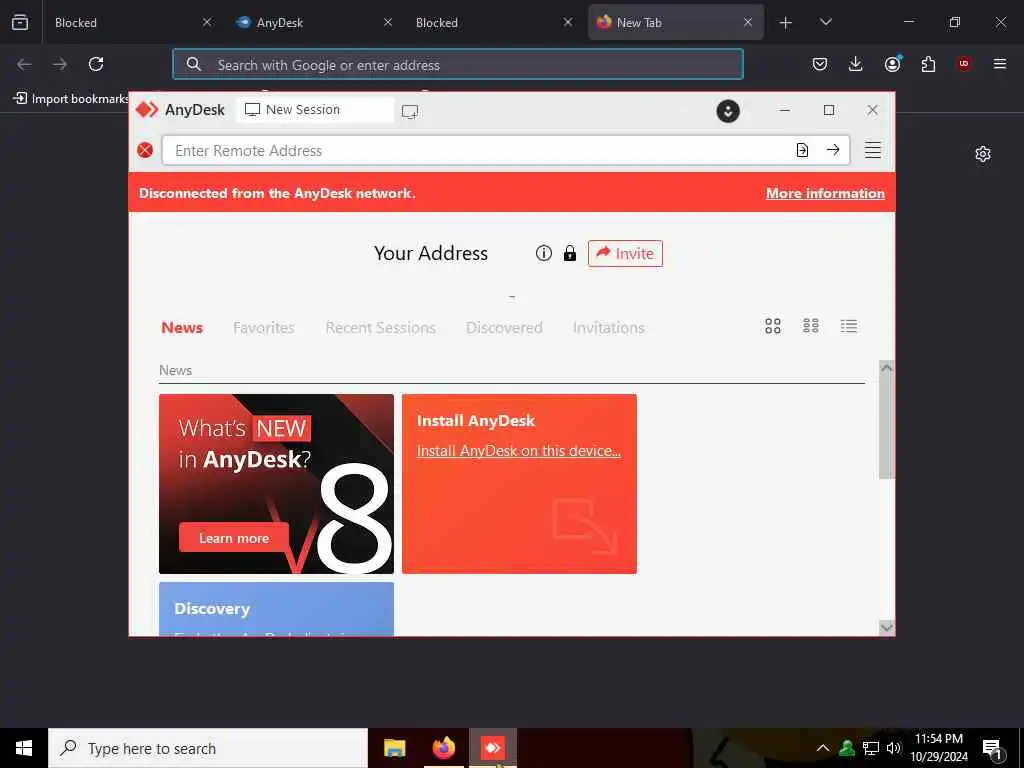The height and width of the screenshot is (768, 1024).
Task: Open More information link
Action: pyautogui.click(x=825, y=193)
